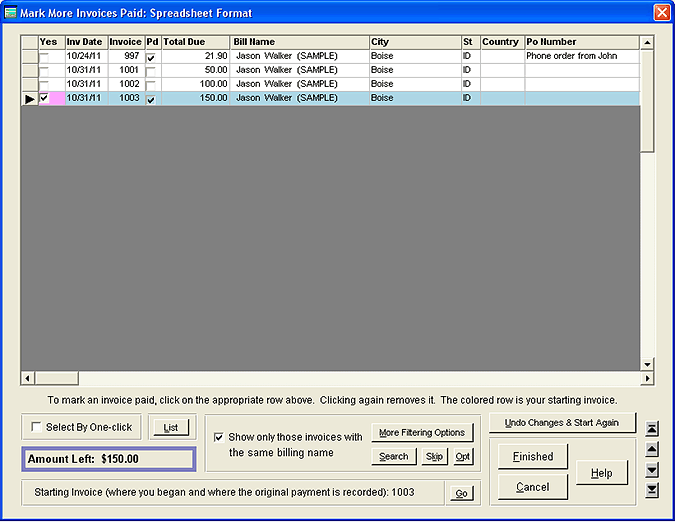Viewport: 675px width, 522px height.
Task: Check the Yes box for invoice 1001
Action: point(44,71)
